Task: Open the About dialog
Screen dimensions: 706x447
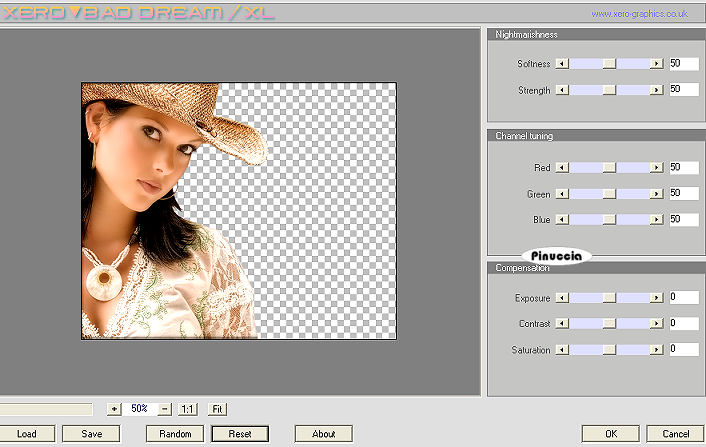Action: [x=323, y=434]
